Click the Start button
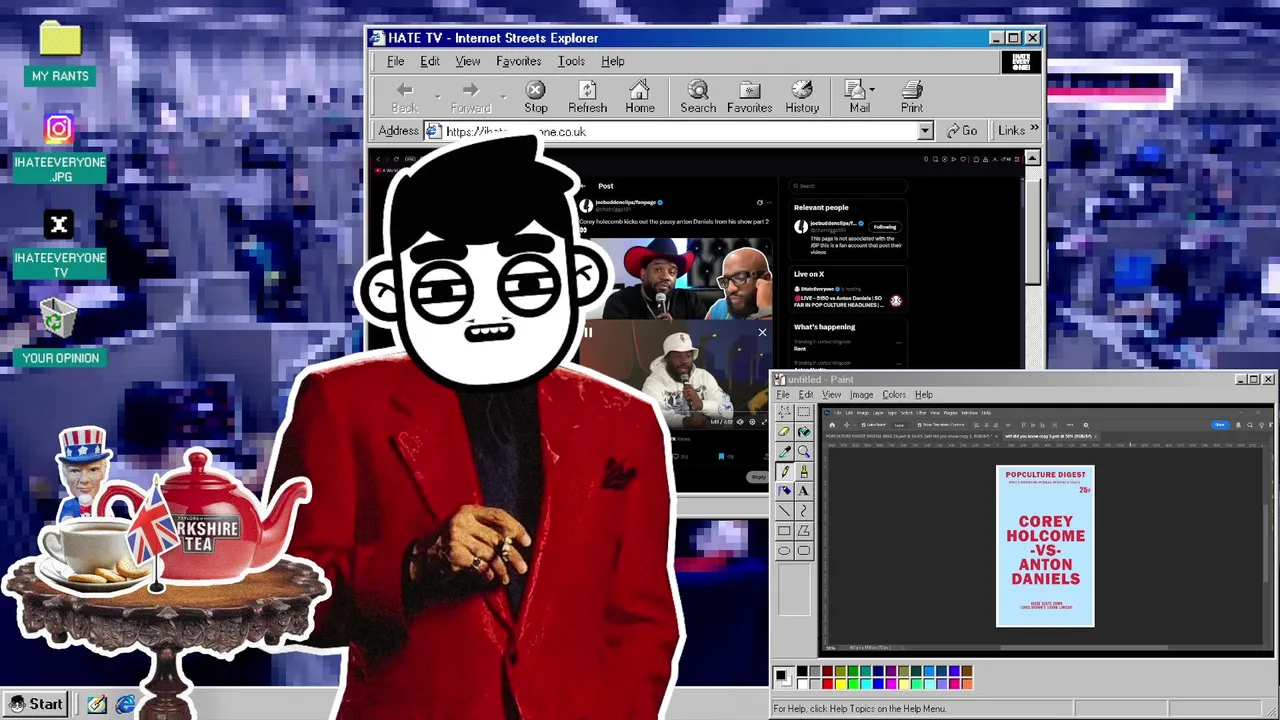 [36, 704]
